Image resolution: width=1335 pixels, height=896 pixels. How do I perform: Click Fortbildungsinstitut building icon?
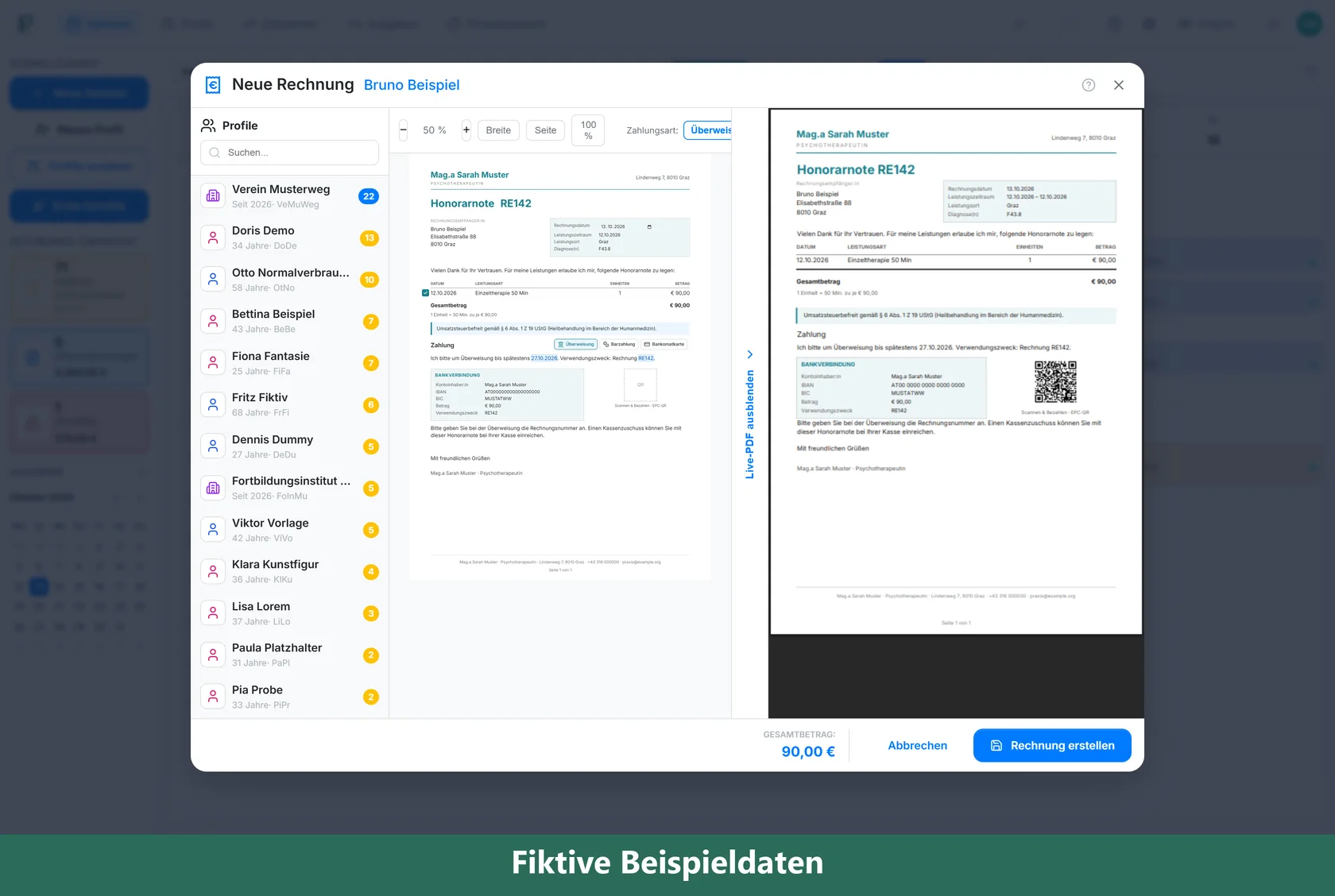213,488
